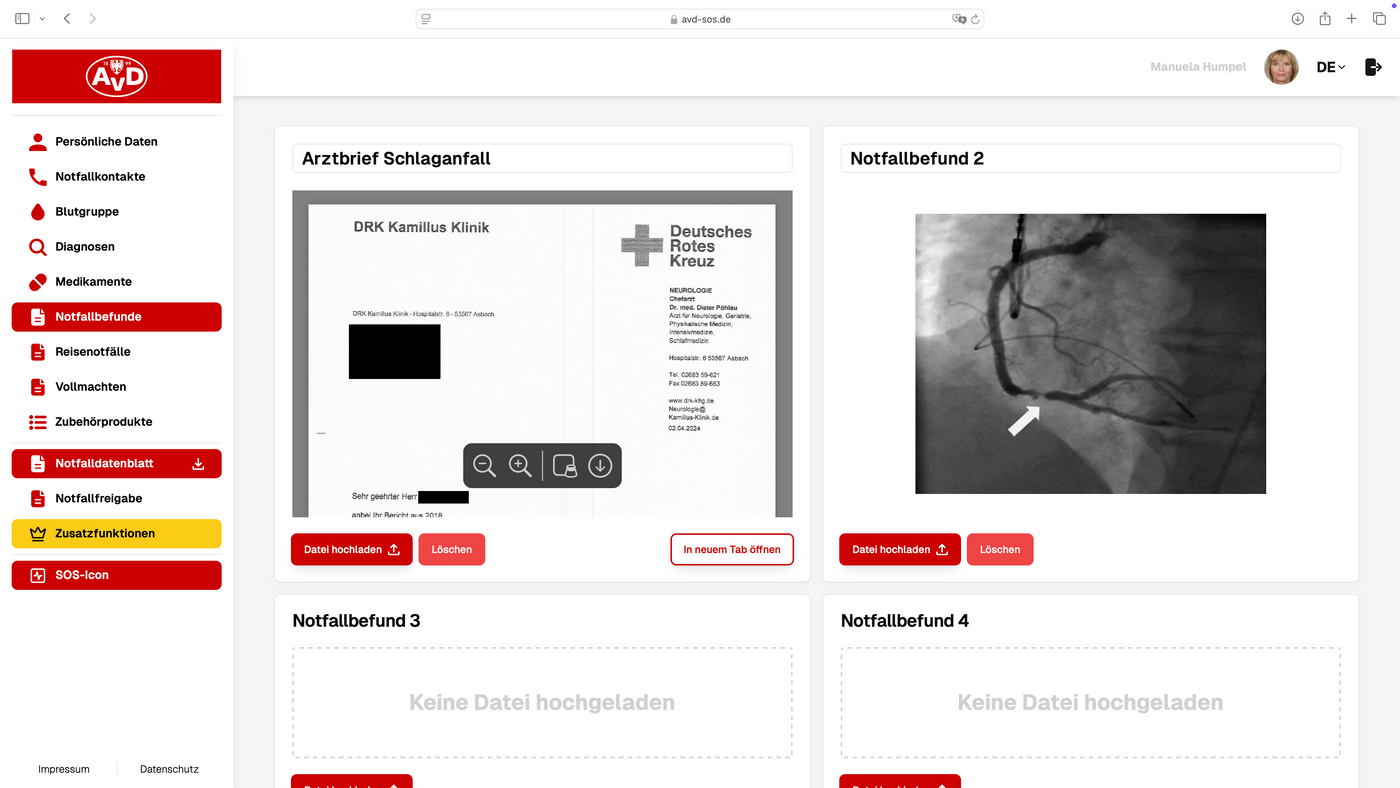Go forward in Safari
This screenshot has width=1400, height=788.
point(93,19)
